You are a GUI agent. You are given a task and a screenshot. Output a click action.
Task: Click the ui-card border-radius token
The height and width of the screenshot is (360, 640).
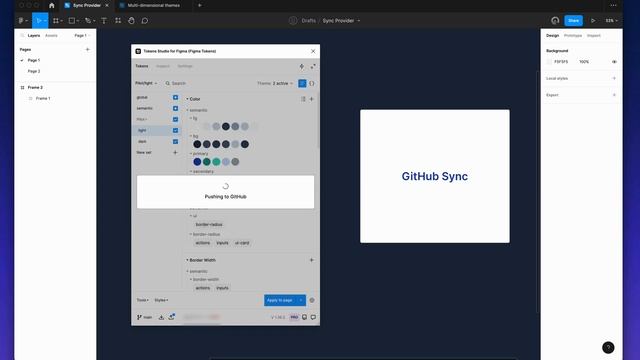(x=242, y=243)
